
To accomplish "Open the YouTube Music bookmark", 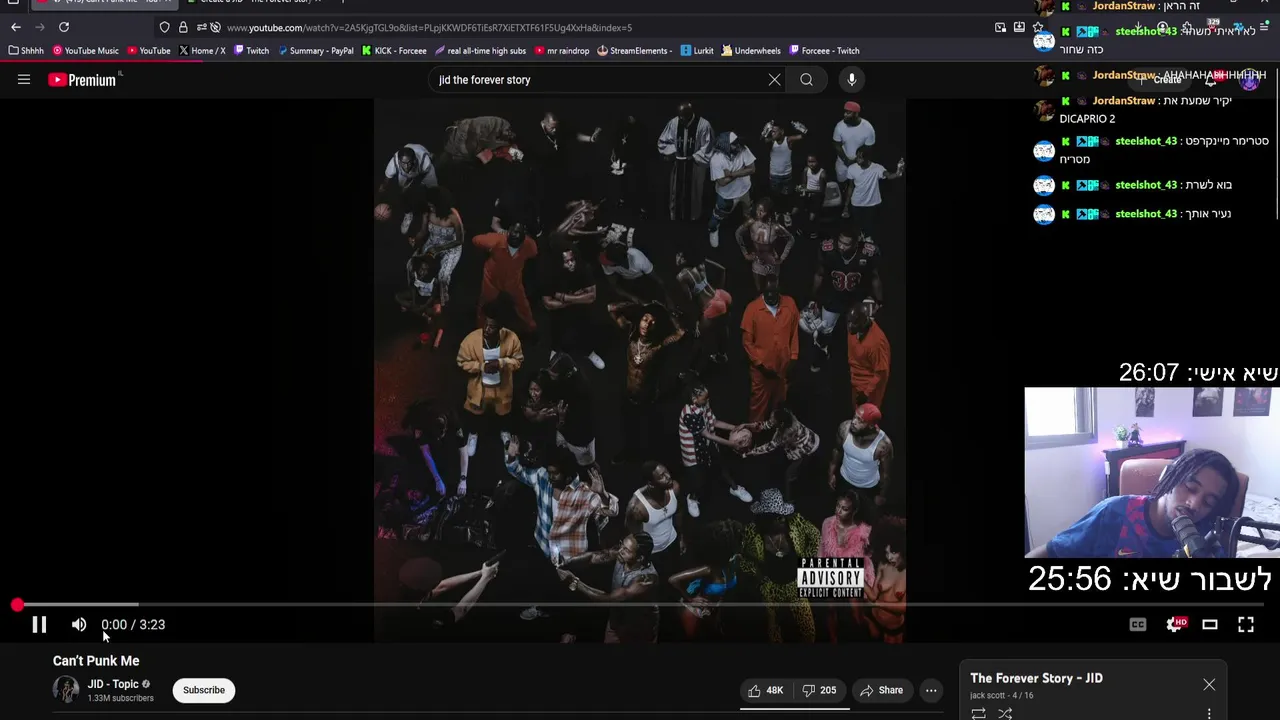I will 85,51.
